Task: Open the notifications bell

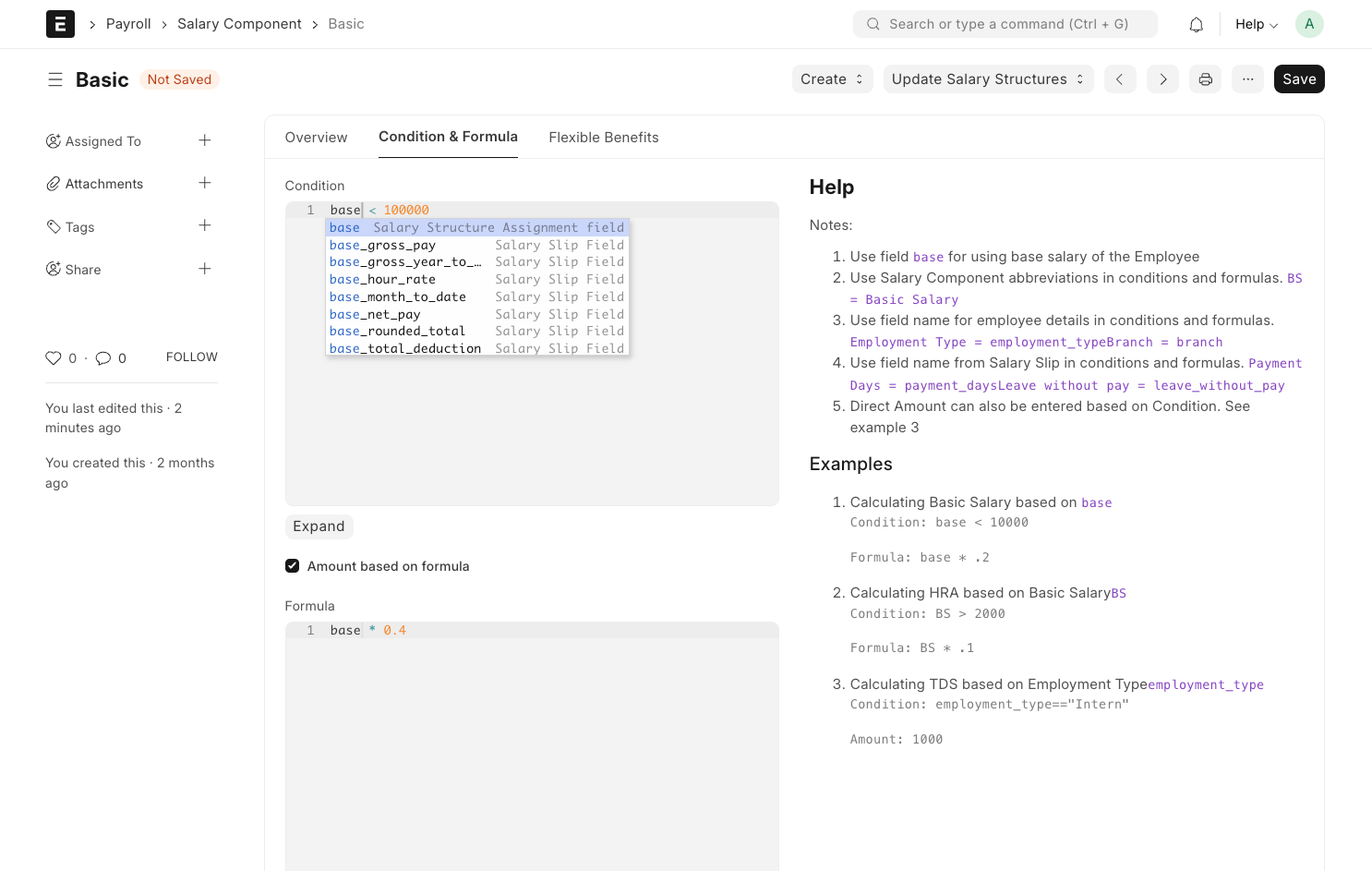Action: pyautogui.click(x=1196, y=25)
